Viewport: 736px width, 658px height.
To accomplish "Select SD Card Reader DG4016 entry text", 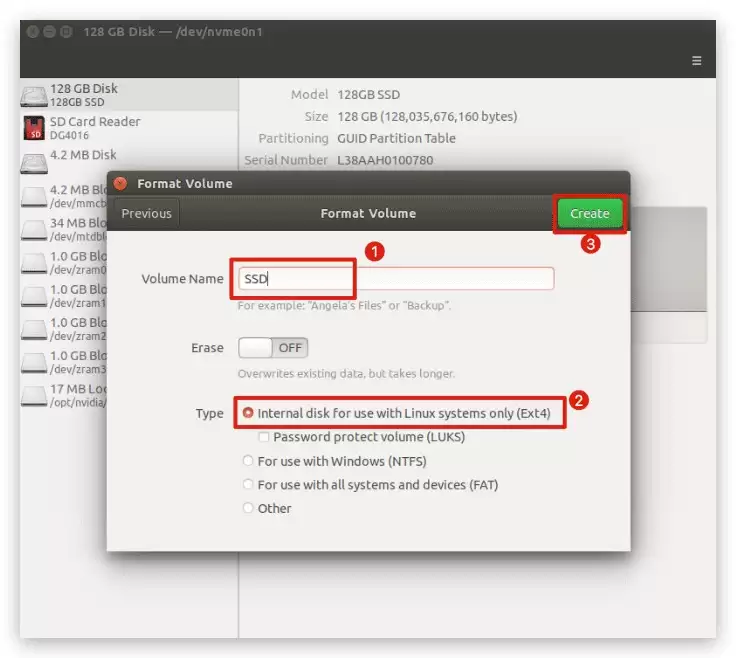I will click(x=95, y=128).
